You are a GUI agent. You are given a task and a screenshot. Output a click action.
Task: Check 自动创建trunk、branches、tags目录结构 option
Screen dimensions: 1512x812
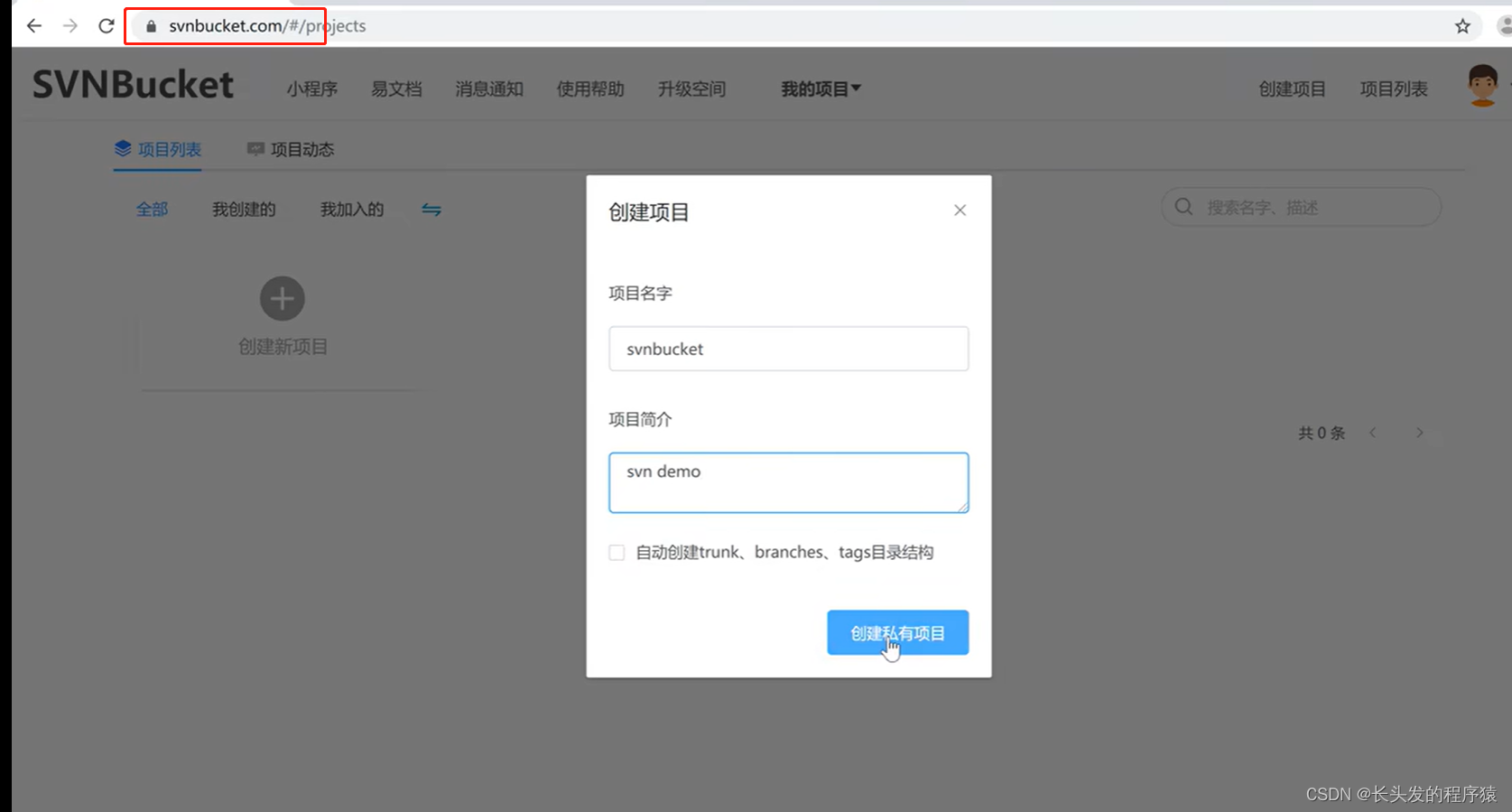[617, 553]
